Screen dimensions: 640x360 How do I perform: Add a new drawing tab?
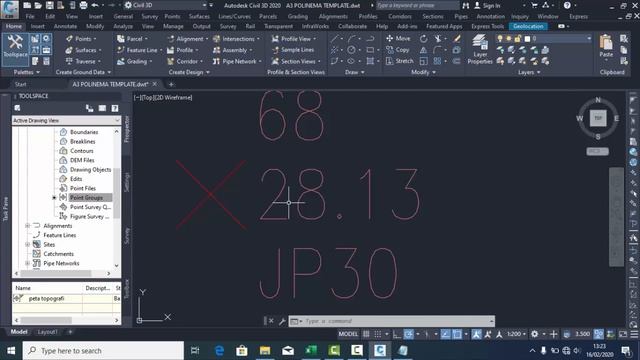click(x=171, y=84)
